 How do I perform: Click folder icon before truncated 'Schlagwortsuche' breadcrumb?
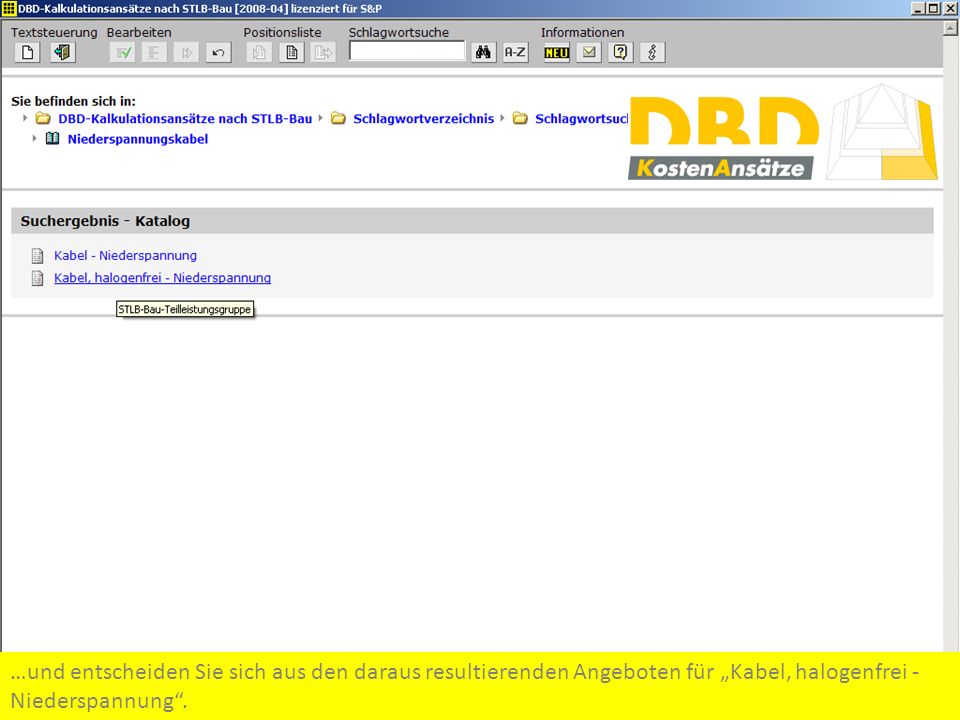pyautogui.click(x=520, y=118)
